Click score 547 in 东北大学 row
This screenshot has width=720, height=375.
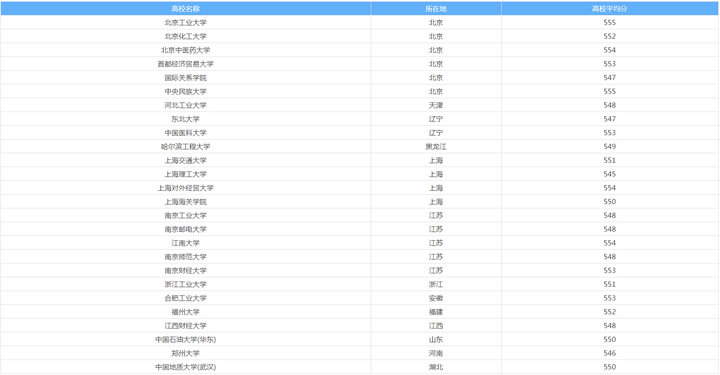pos(609,119)
